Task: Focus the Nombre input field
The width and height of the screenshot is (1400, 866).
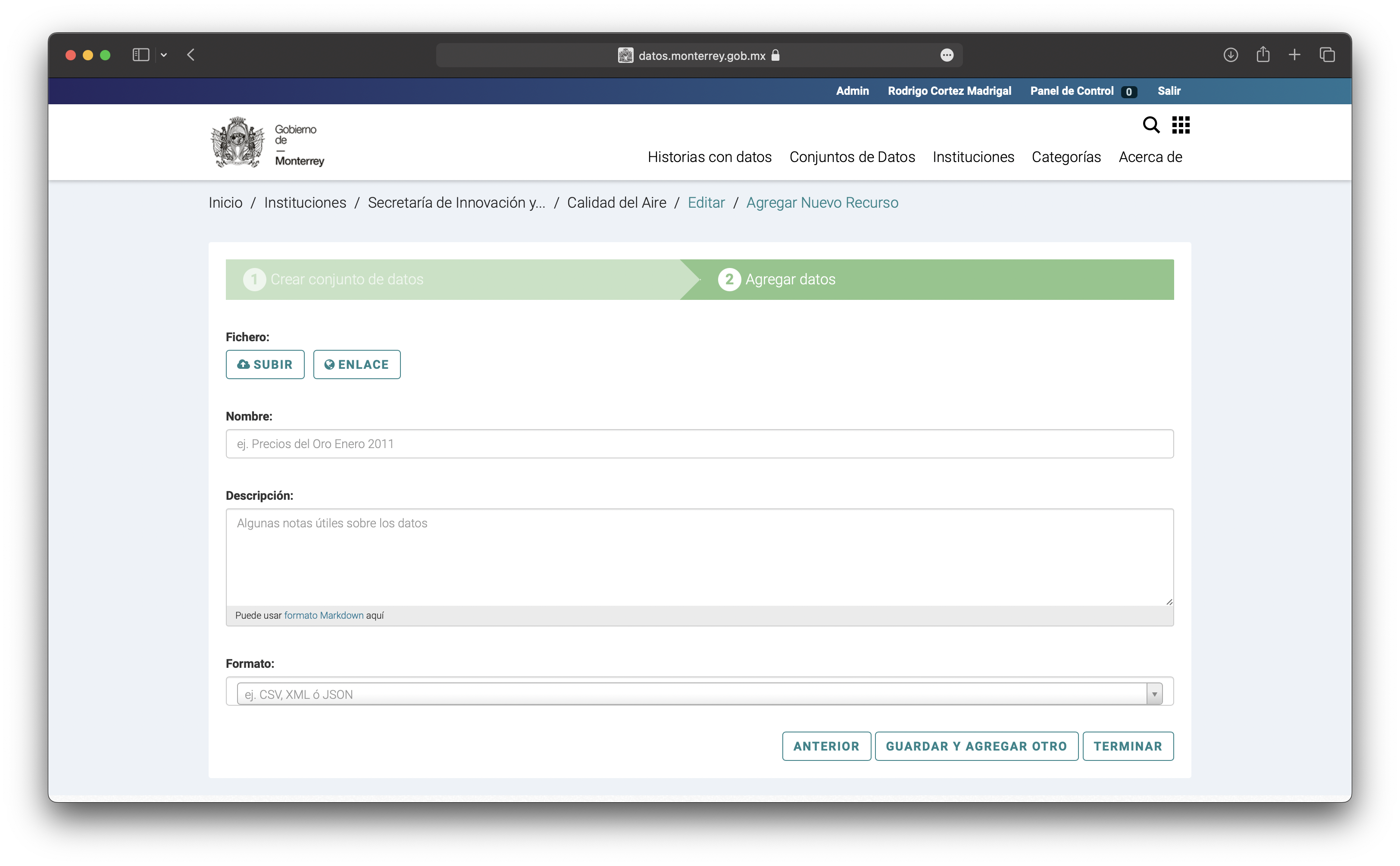Action: click(700, 444)
